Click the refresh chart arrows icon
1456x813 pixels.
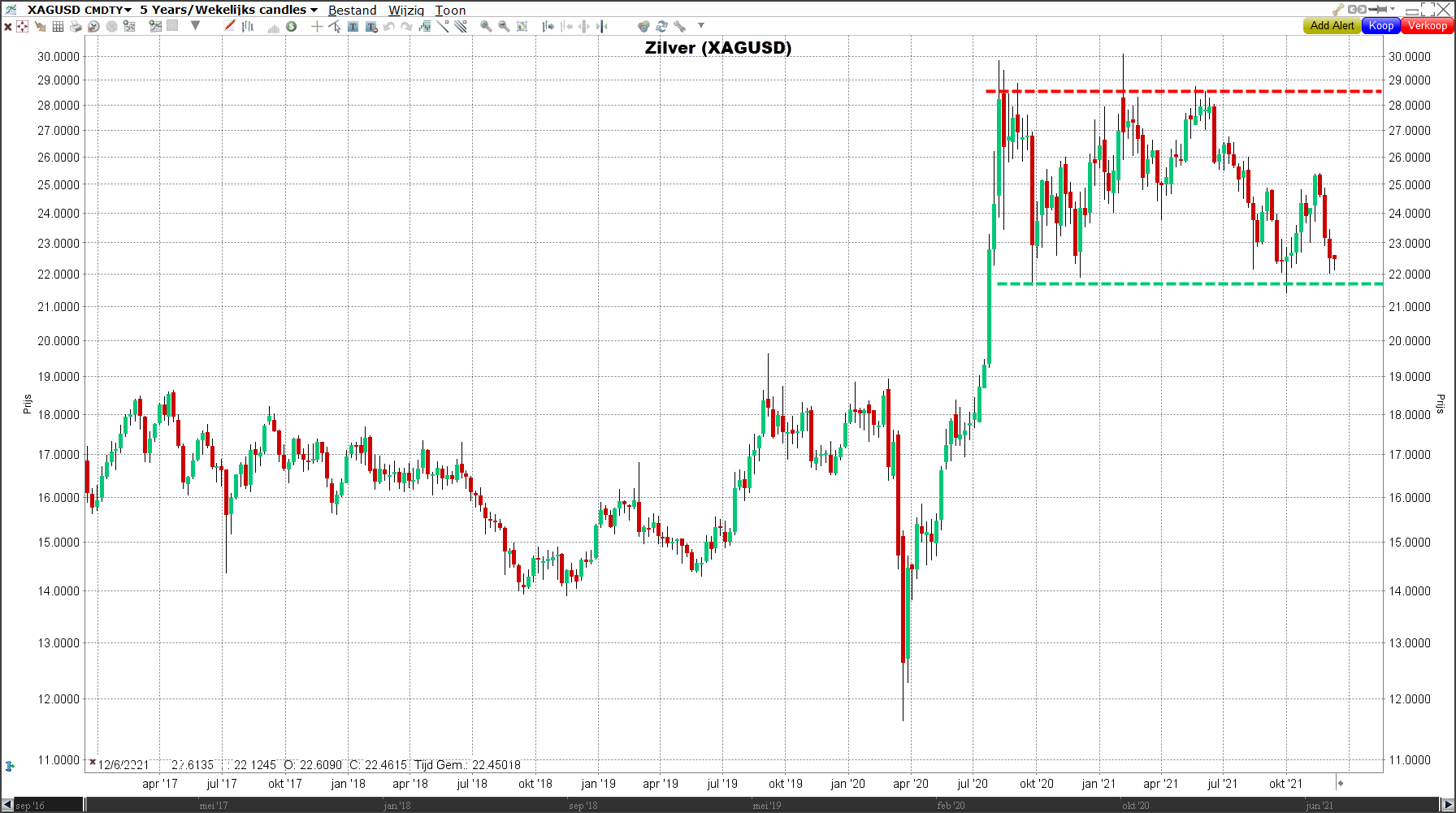point(662,26)
